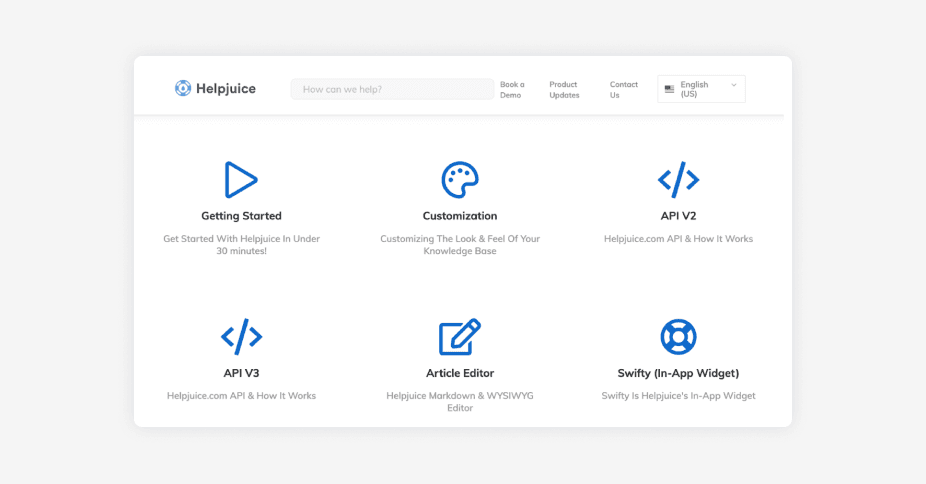926x484 pixels.
Task: Open the Article Editor category title
Action: [460, 373]
